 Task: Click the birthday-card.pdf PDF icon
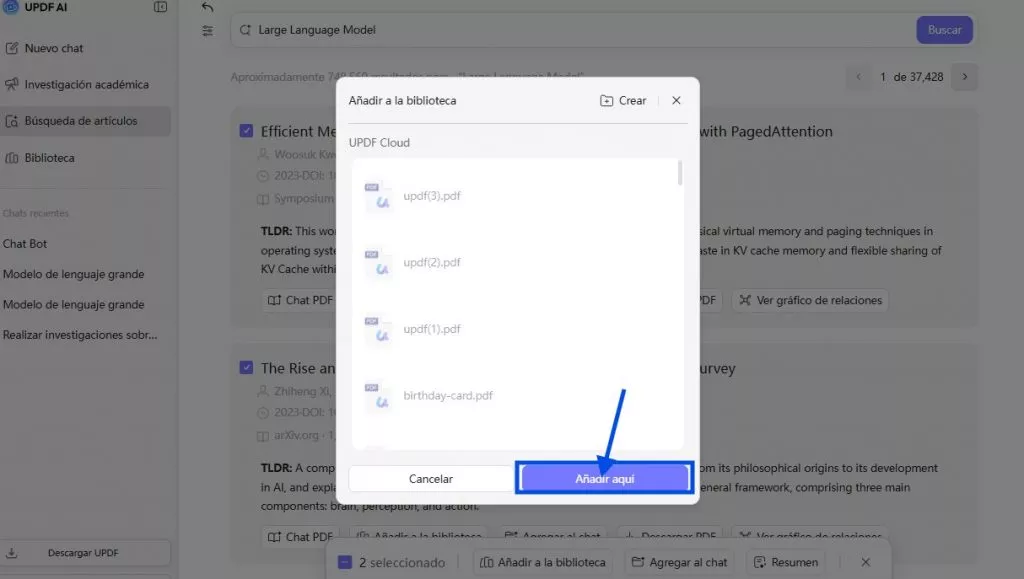[x=377, y=396]
